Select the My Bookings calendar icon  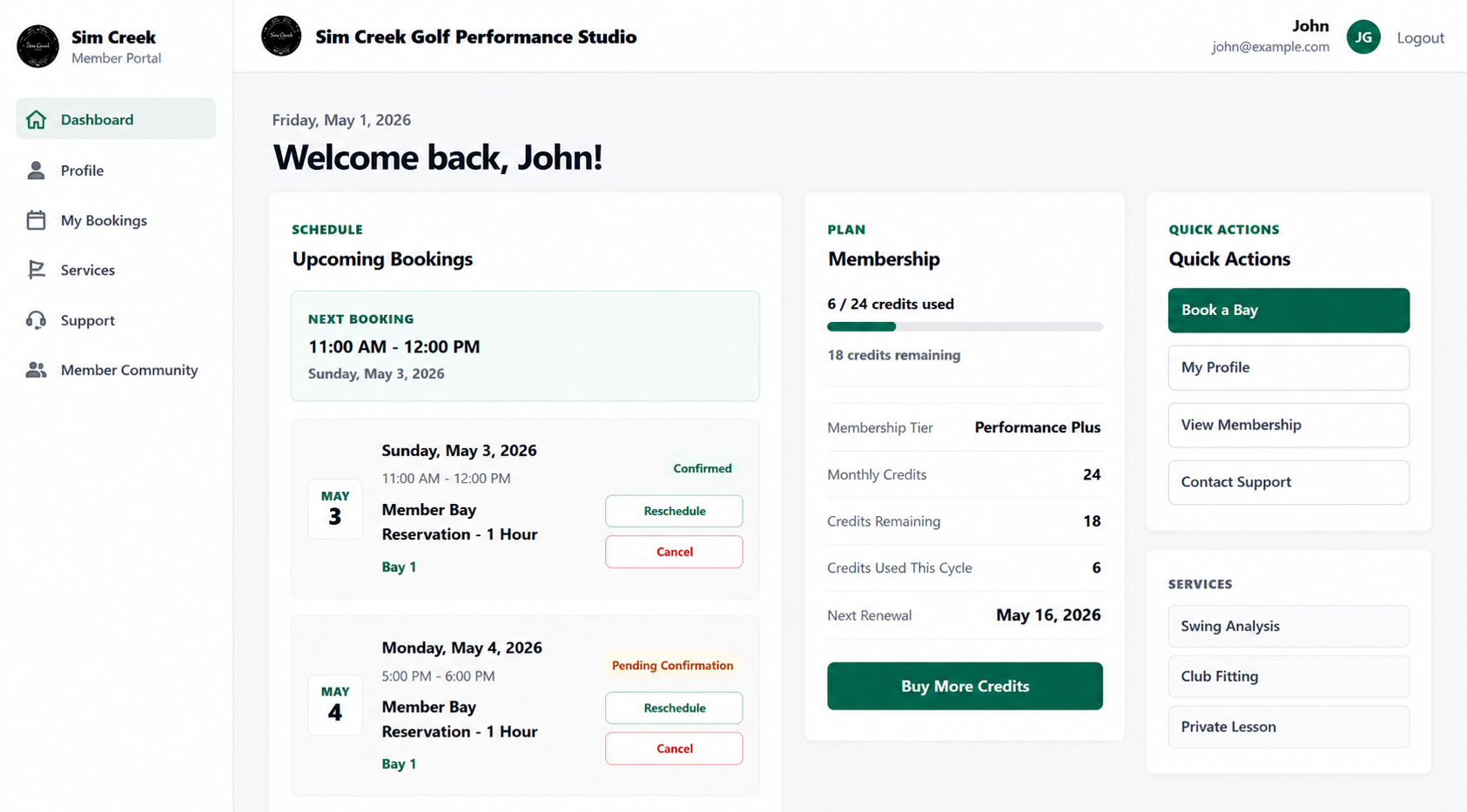pyautogui.click(x=36, y=220)
